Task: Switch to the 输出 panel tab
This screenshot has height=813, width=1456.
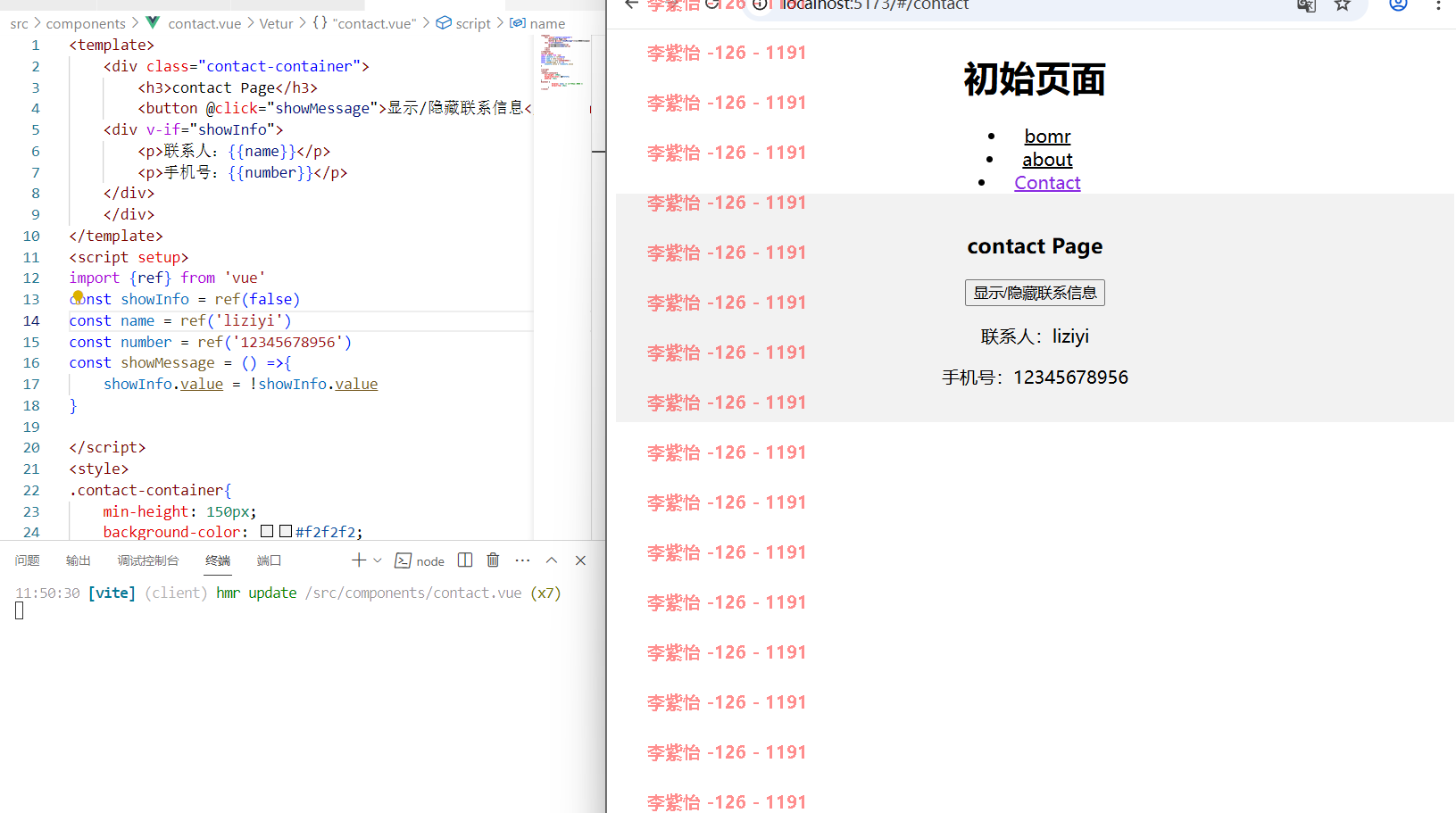Action: 79,560
